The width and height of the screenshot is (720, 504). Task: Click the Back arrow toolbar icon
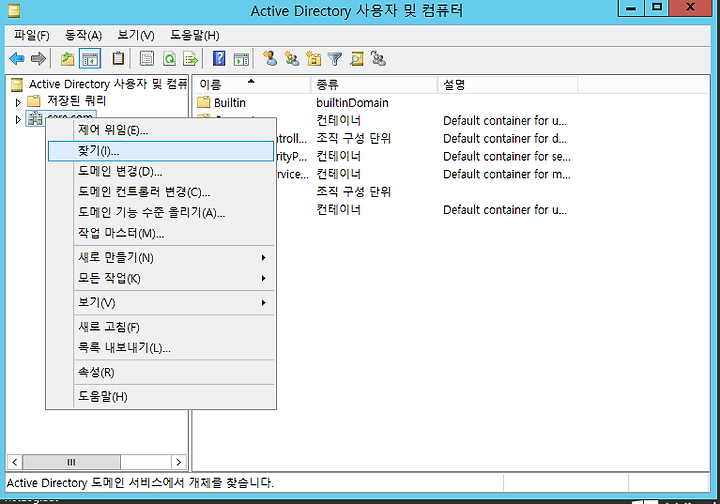[x=17, y=59]
